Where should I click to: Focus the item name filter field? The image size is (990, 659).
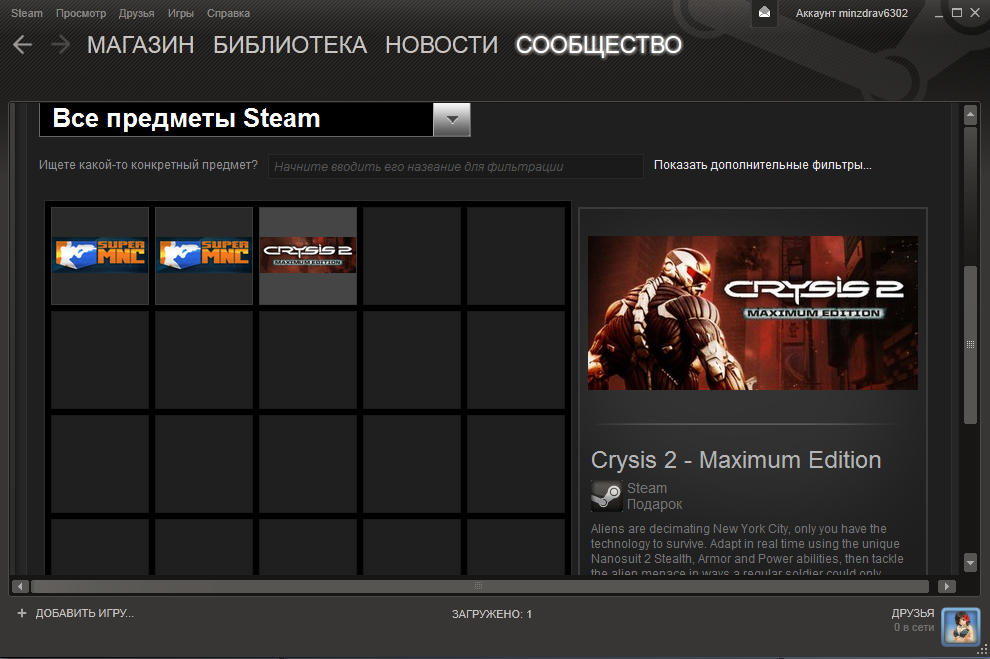pyautogui.click(x=456, y=167)
